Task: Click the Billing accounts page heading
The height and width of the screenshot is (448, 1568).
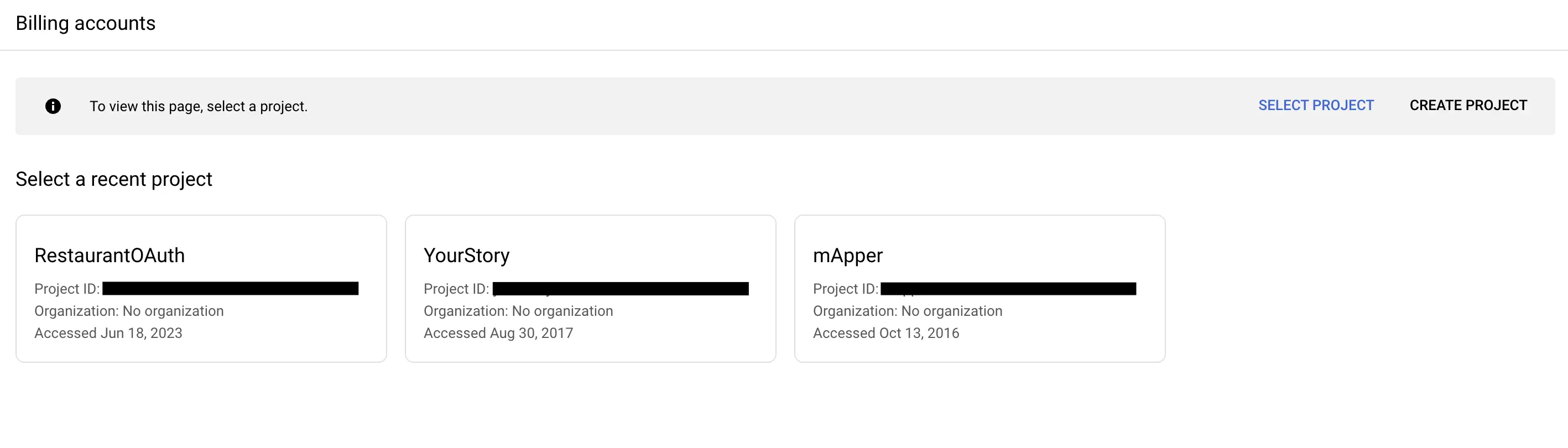Action: click(x=86, y=23)
